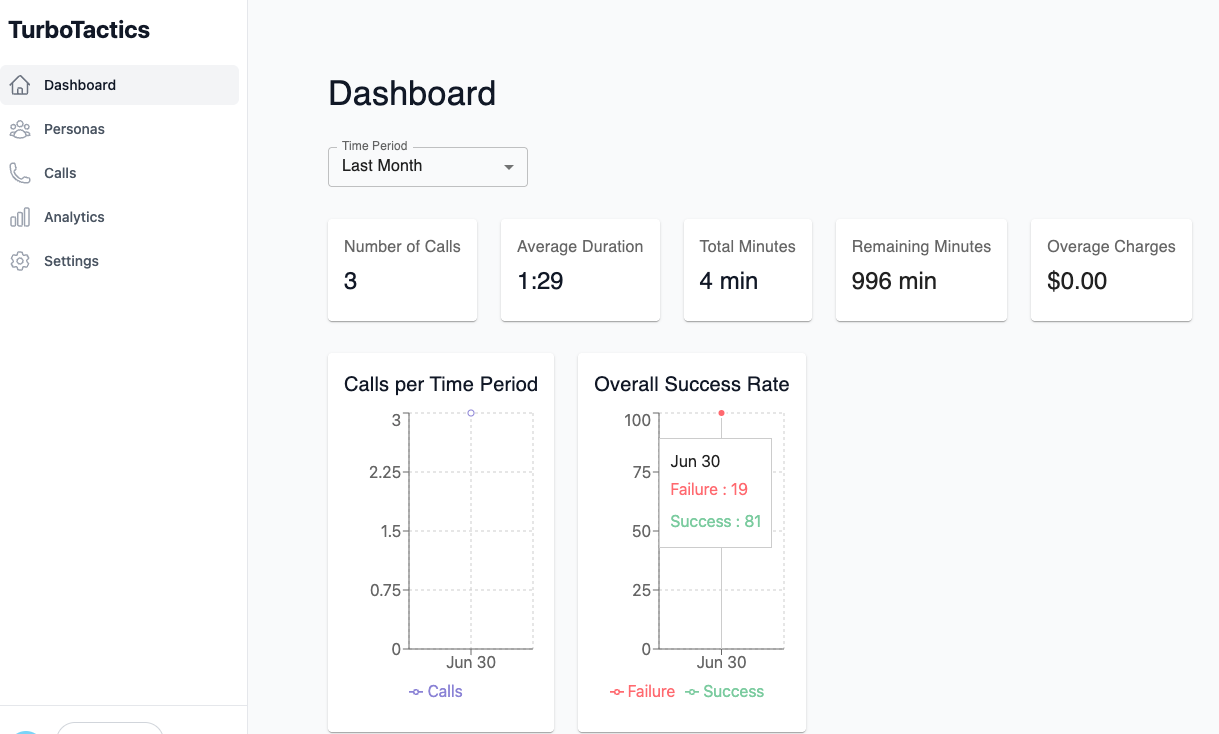Click the 1:29 Average Duration value
The image size is (1219, 734).
coord(540,281)
